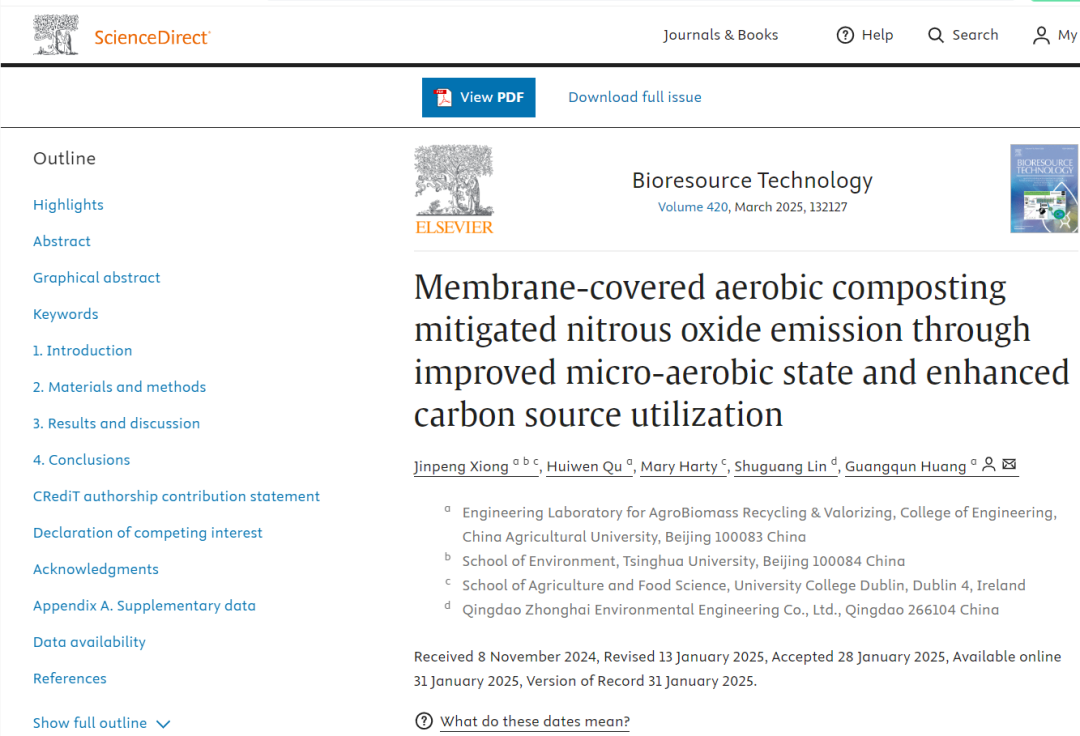1080x736 pixels.
Task: Expand the Show full outline chevron
Action: [163, 723]
